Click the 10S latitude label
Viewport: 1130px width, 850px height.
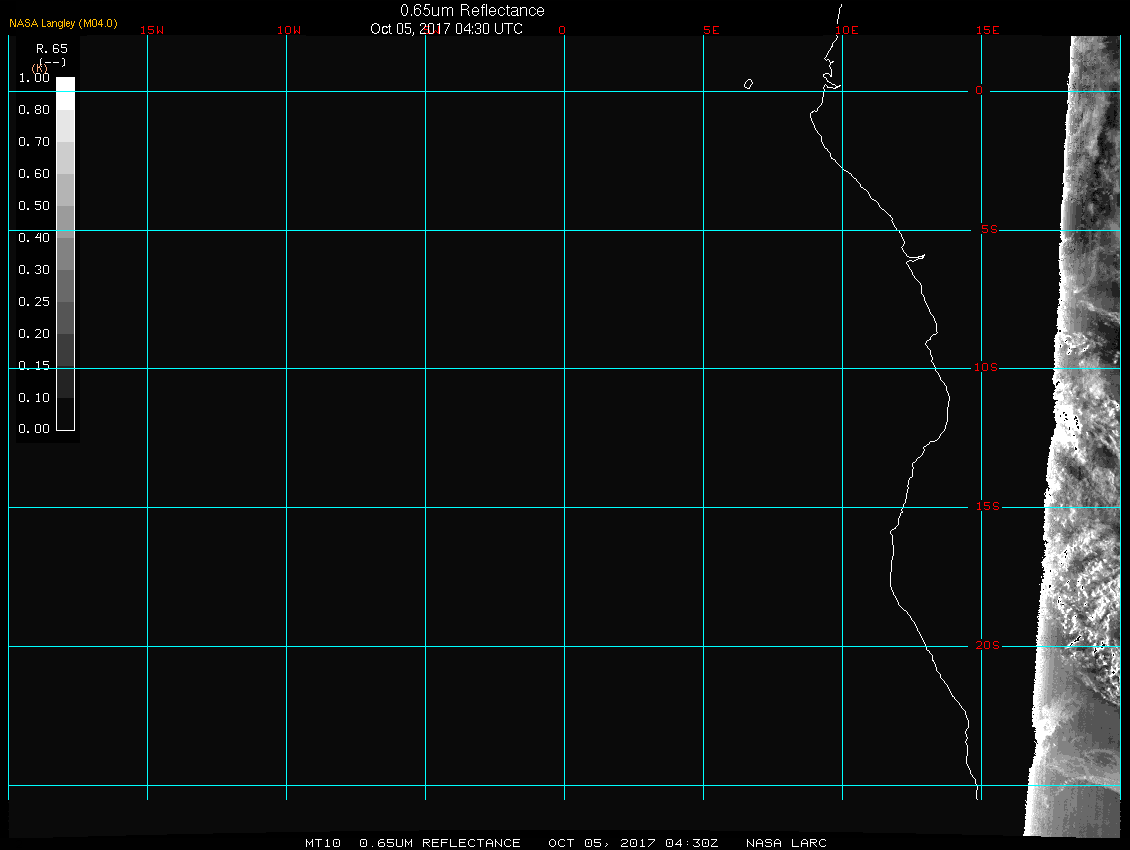pyautogui.click(x=986, y=368)
